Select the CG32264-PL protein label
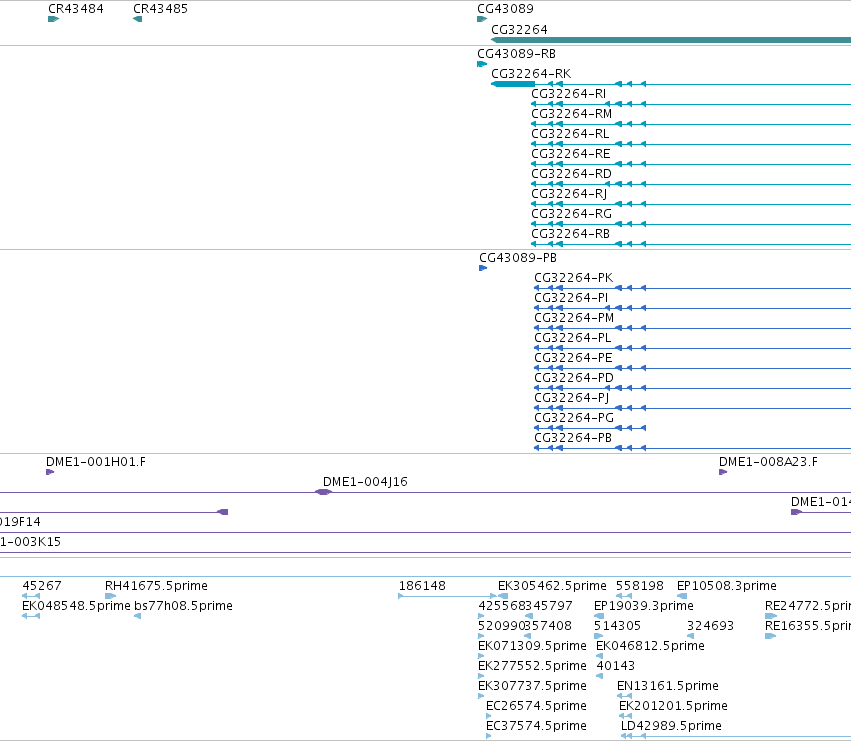Viewport: 851px width, 741px height. point(573,338)
